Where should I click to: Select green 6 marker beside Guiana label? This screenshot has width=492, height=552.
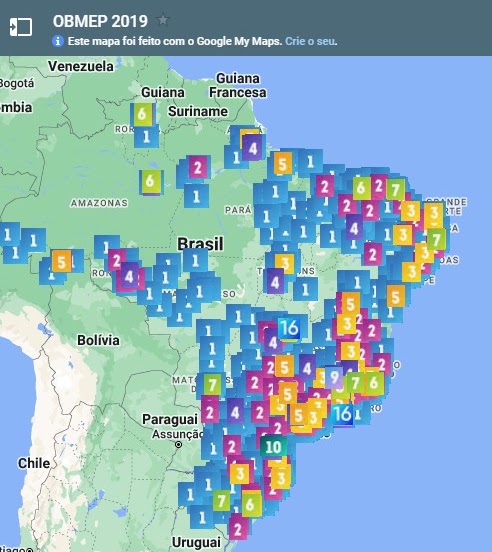(142, 114)
